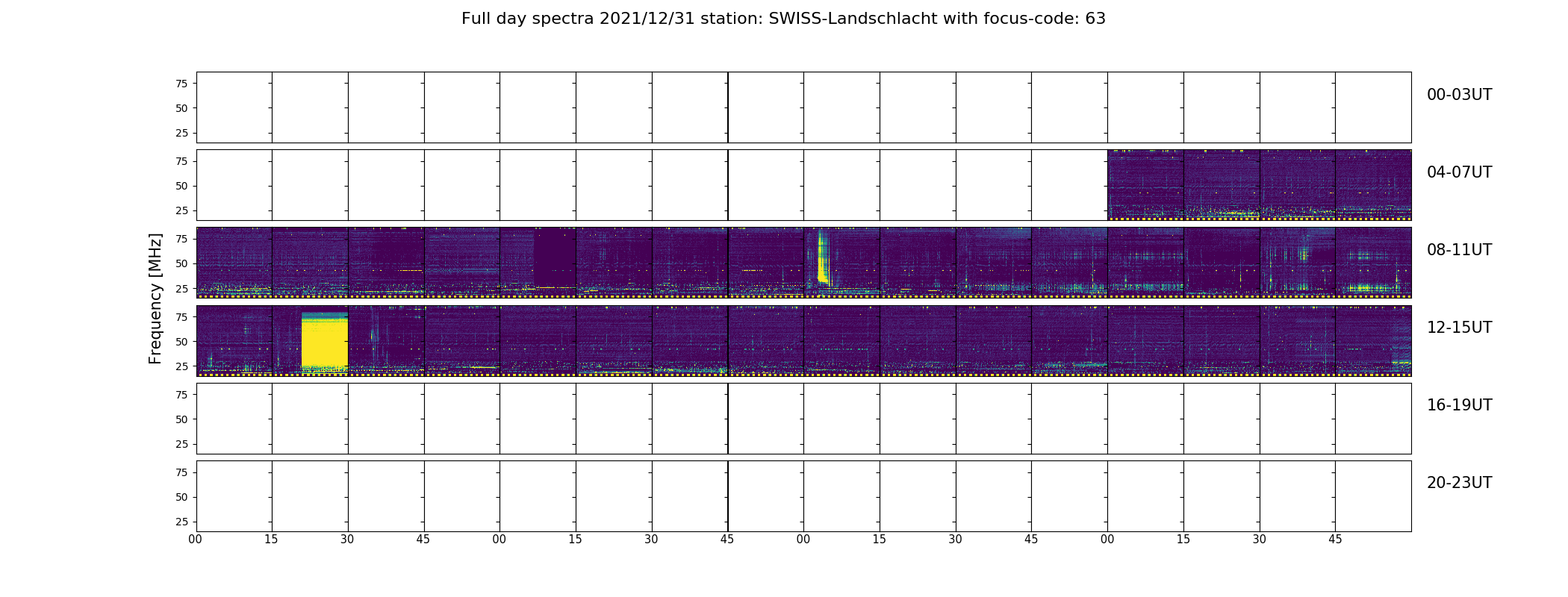The height and width of the screenshot is (597, 1568).
Task: Click the 75 tick of the 04-07UT row
Action: coord(181,161)
